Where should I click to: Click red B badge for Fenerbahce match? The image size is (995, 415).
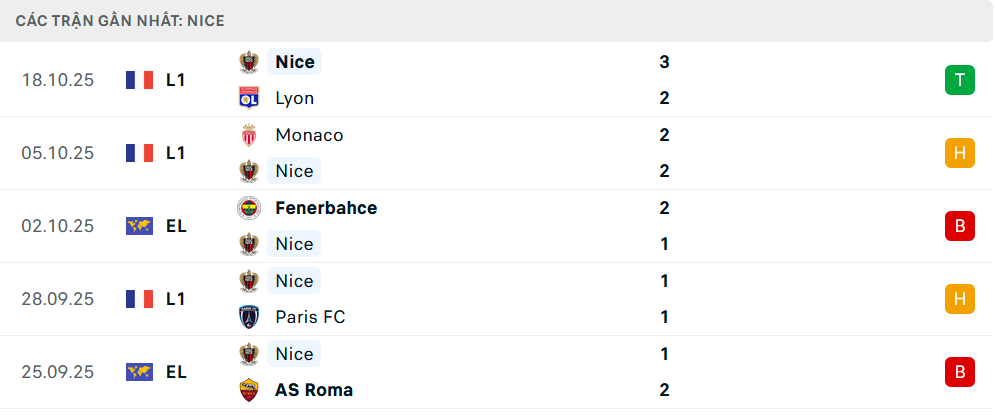click(959, 226)
